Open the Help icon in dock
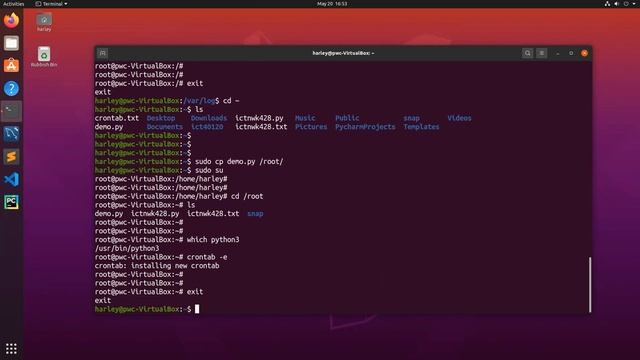The image size is (640, 360). 11,89
